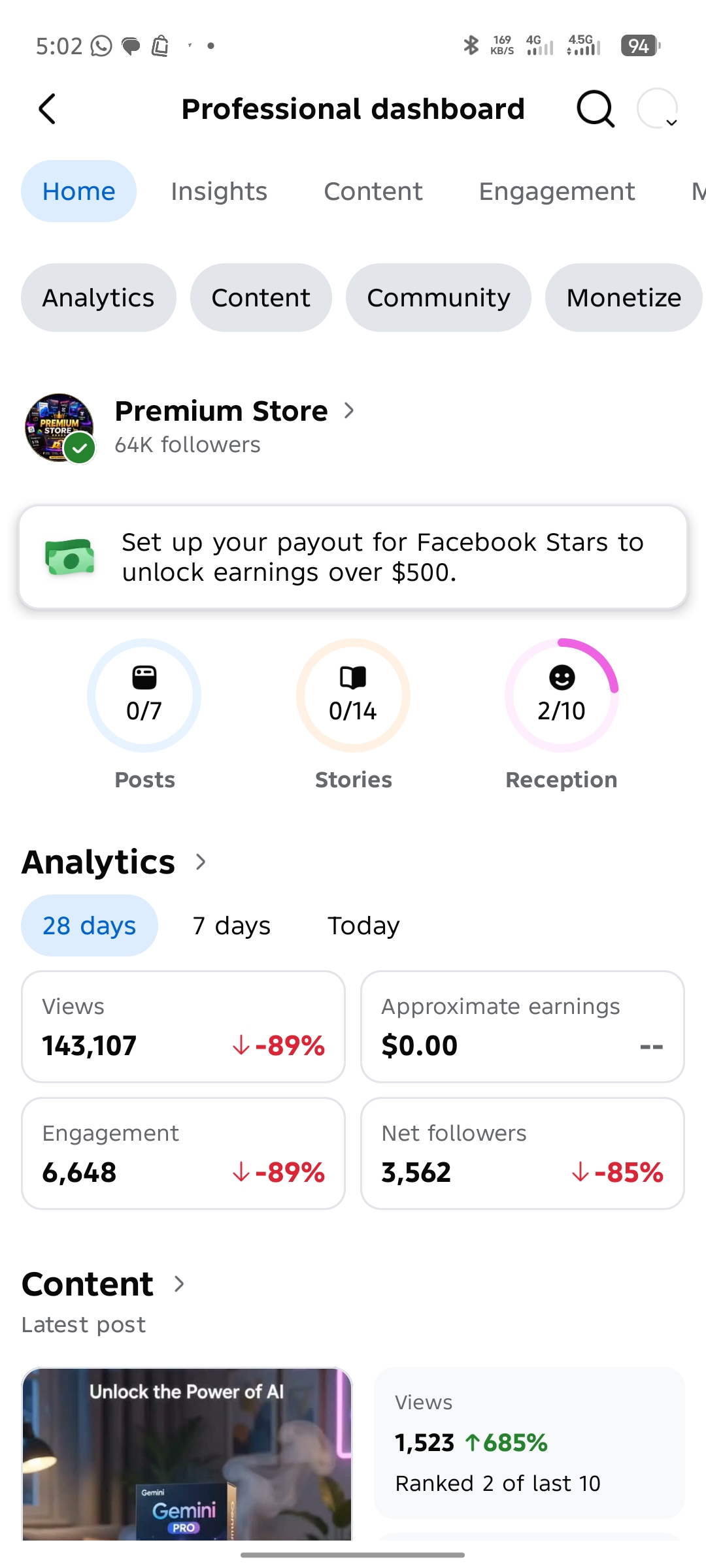Open the Posts goal ring
The height and width of the screenshot is (1568, 706).
click(x=144, y=695)
